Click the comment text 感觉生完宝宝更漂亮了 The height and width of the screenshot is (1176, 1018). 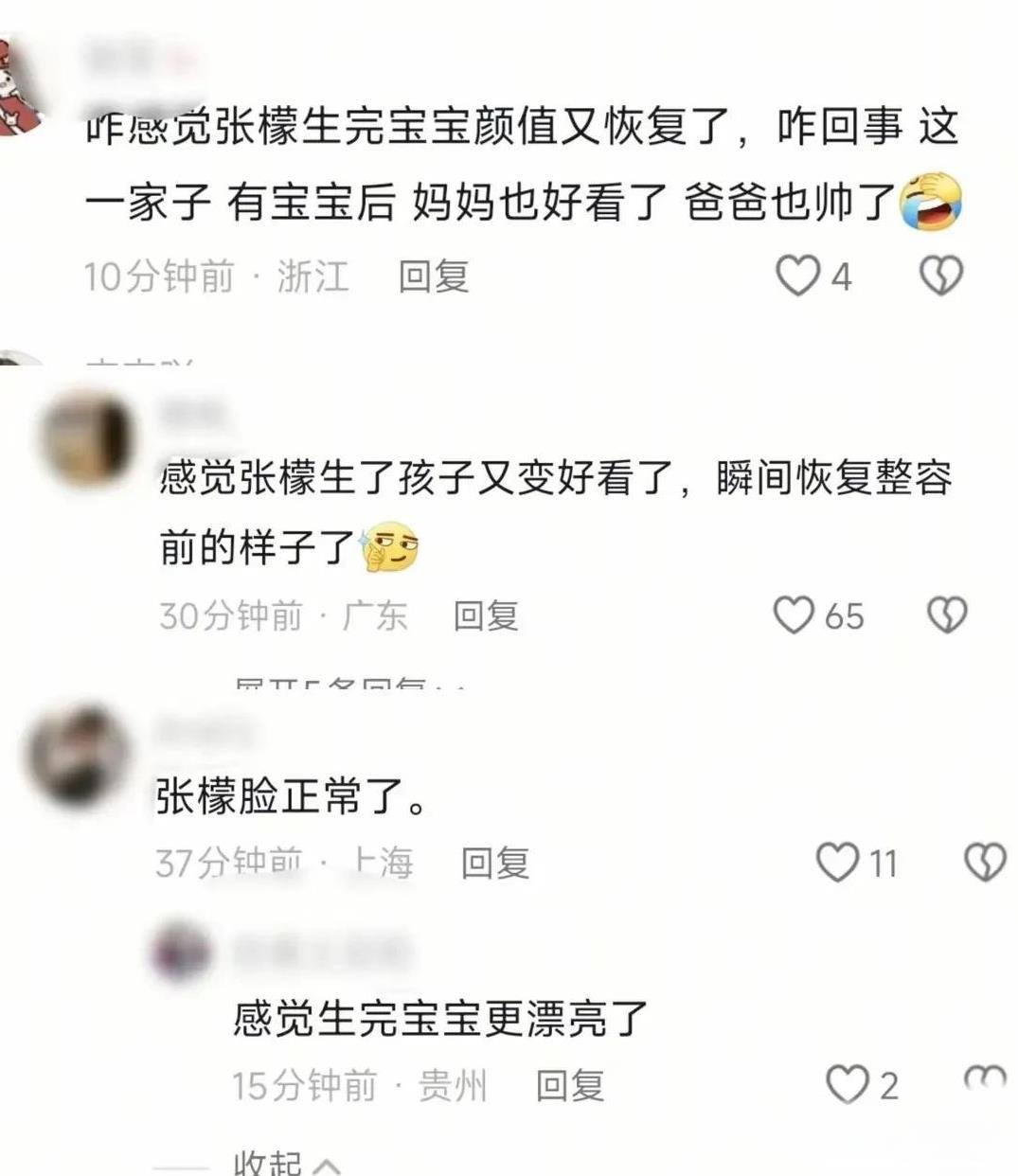click(x=440, y=1018)
